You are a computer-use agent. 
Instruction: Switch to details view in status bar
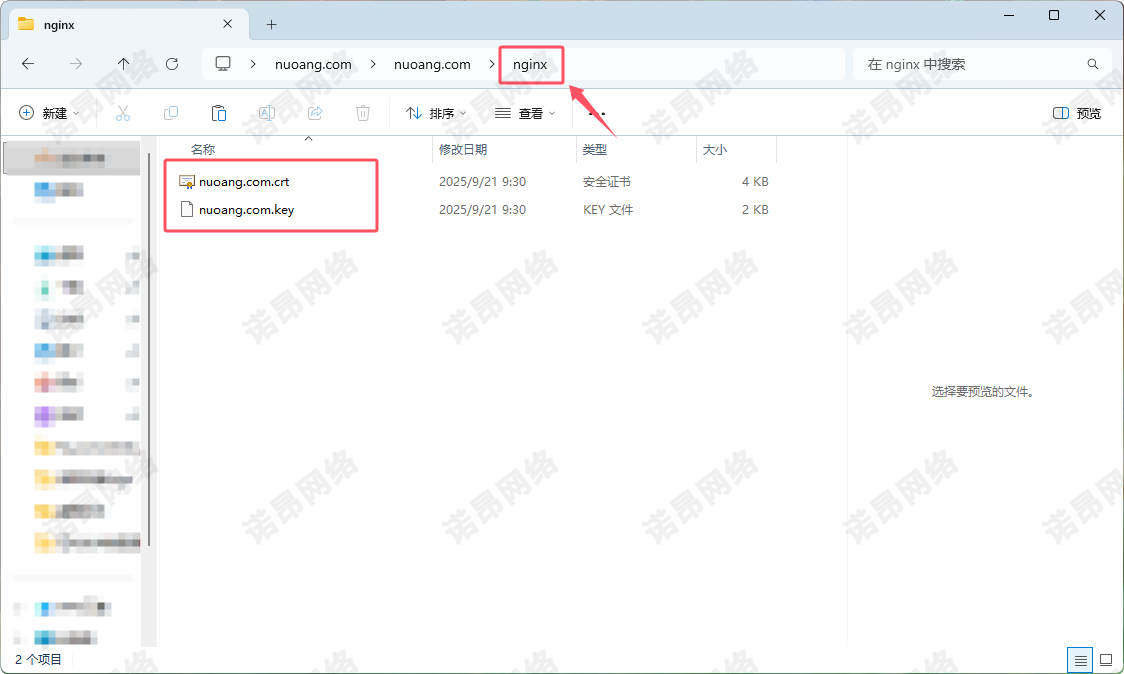click(x=1080, y=660)
